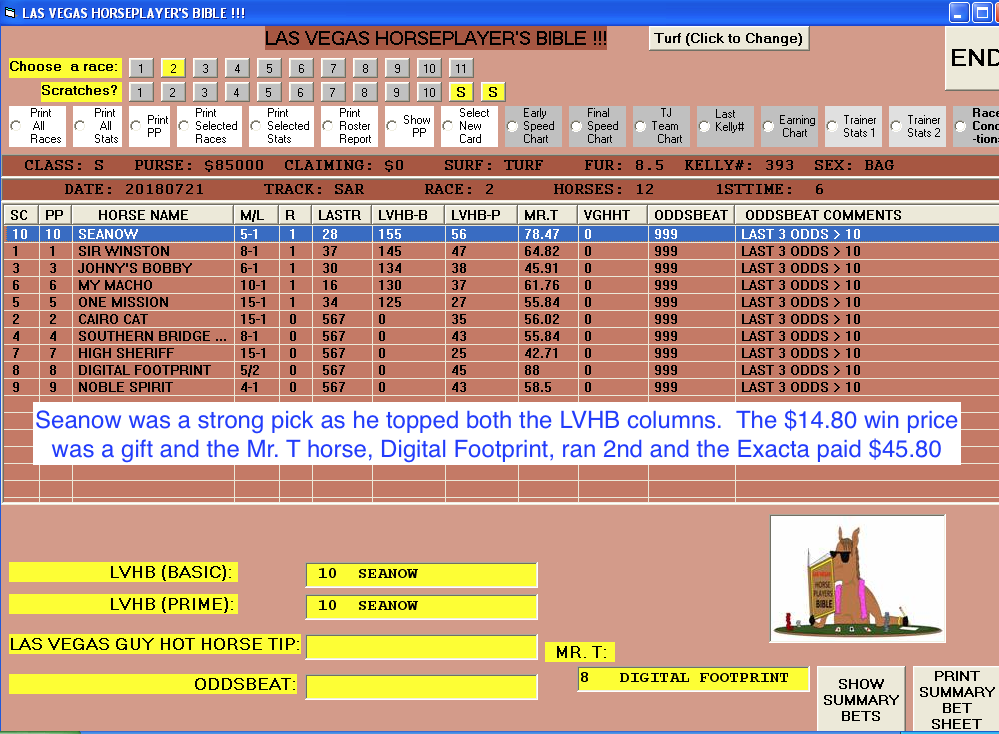
Task: Choose race 1 in the race row
Action: click(141, 68)
